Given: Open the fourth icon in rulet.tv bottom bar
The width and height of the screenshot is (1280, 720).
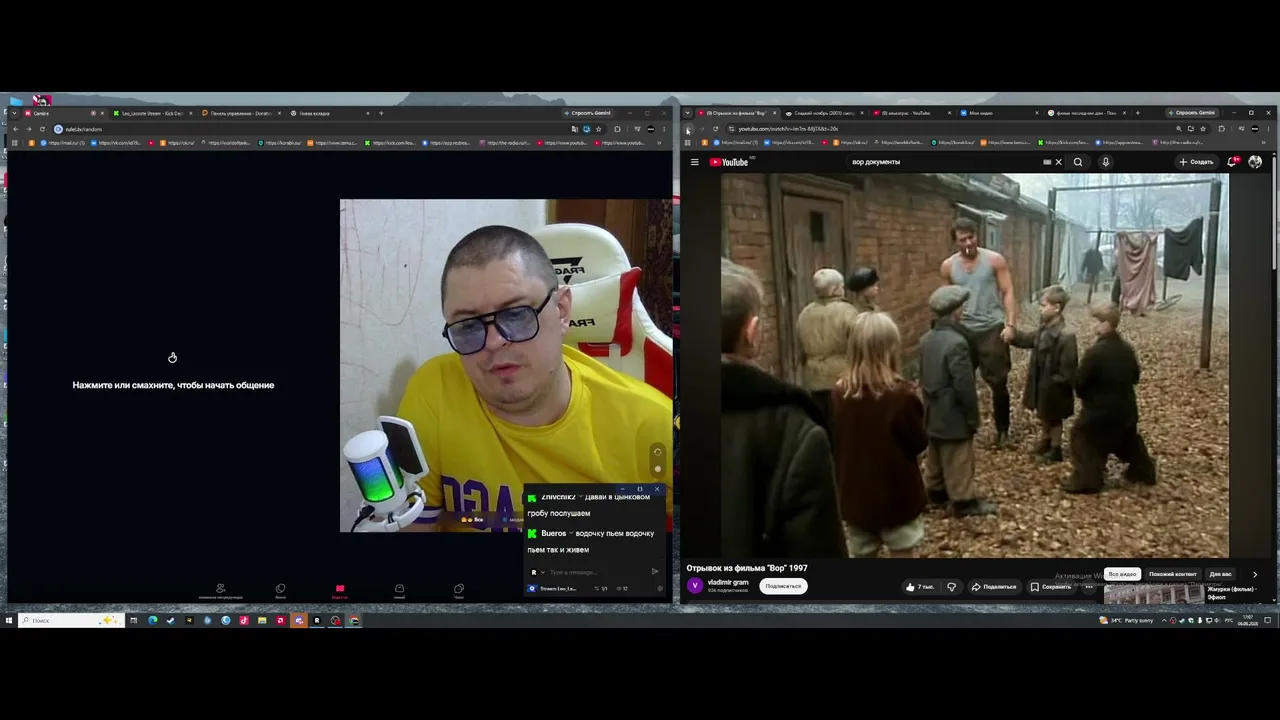Looking at the screenshot, I should [x=399, y=590].
